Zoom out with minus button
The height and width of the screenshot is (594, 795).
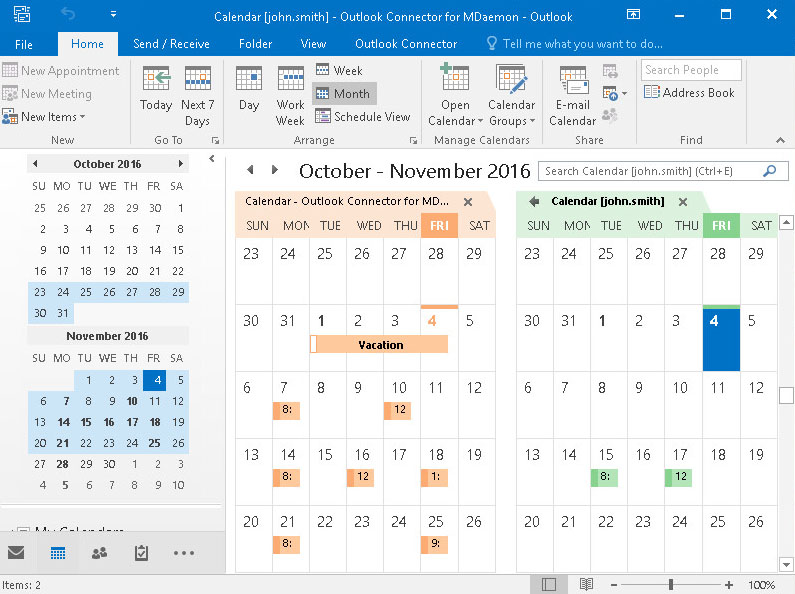click(613, 585)
